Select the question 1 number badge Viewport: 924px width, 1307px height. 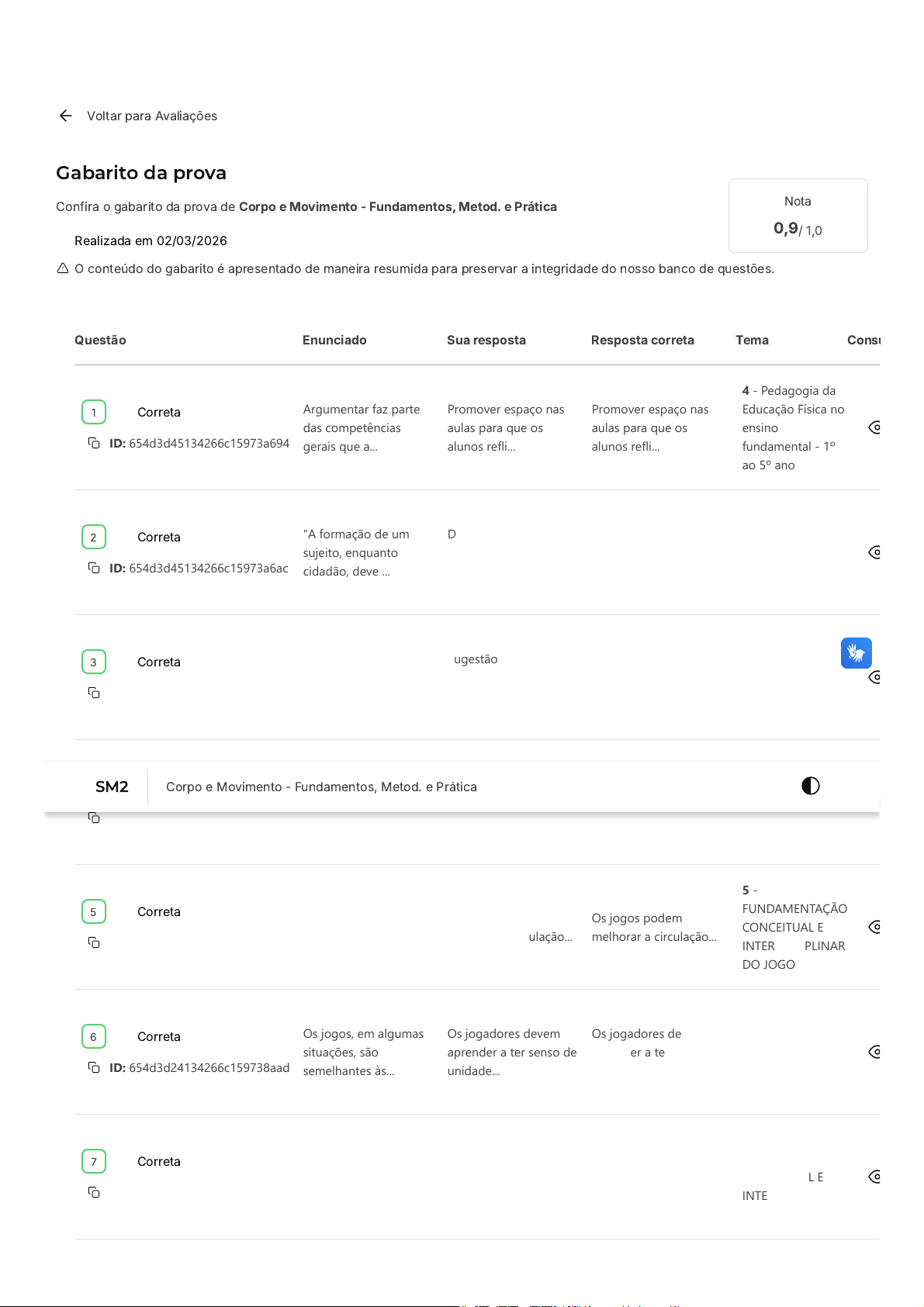coord(94,412)
